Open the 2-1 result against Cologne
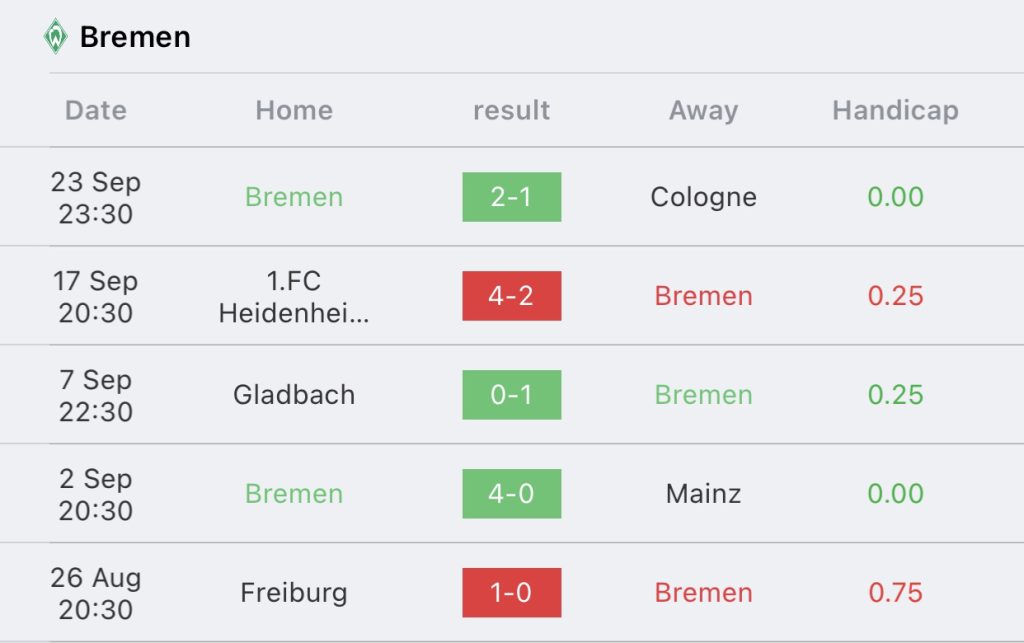This screenshot has width=1024, height=643. tap(511, 197)
